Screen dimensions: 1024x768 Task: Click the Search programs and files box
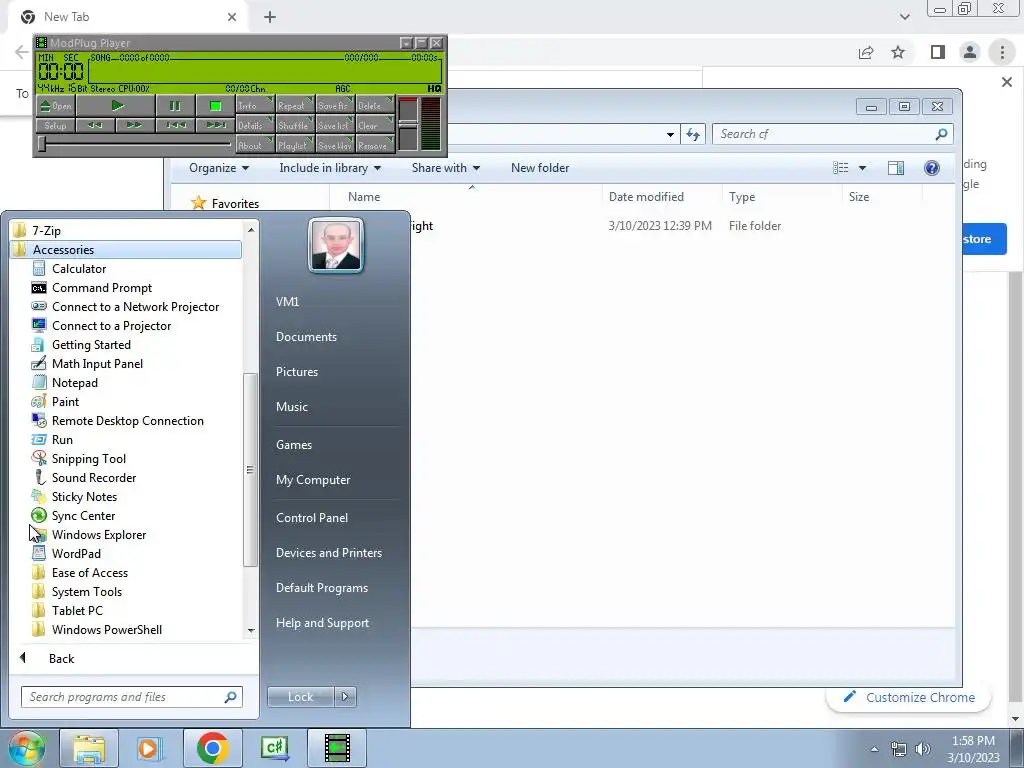pyautogui.click(x=131, y=696)
